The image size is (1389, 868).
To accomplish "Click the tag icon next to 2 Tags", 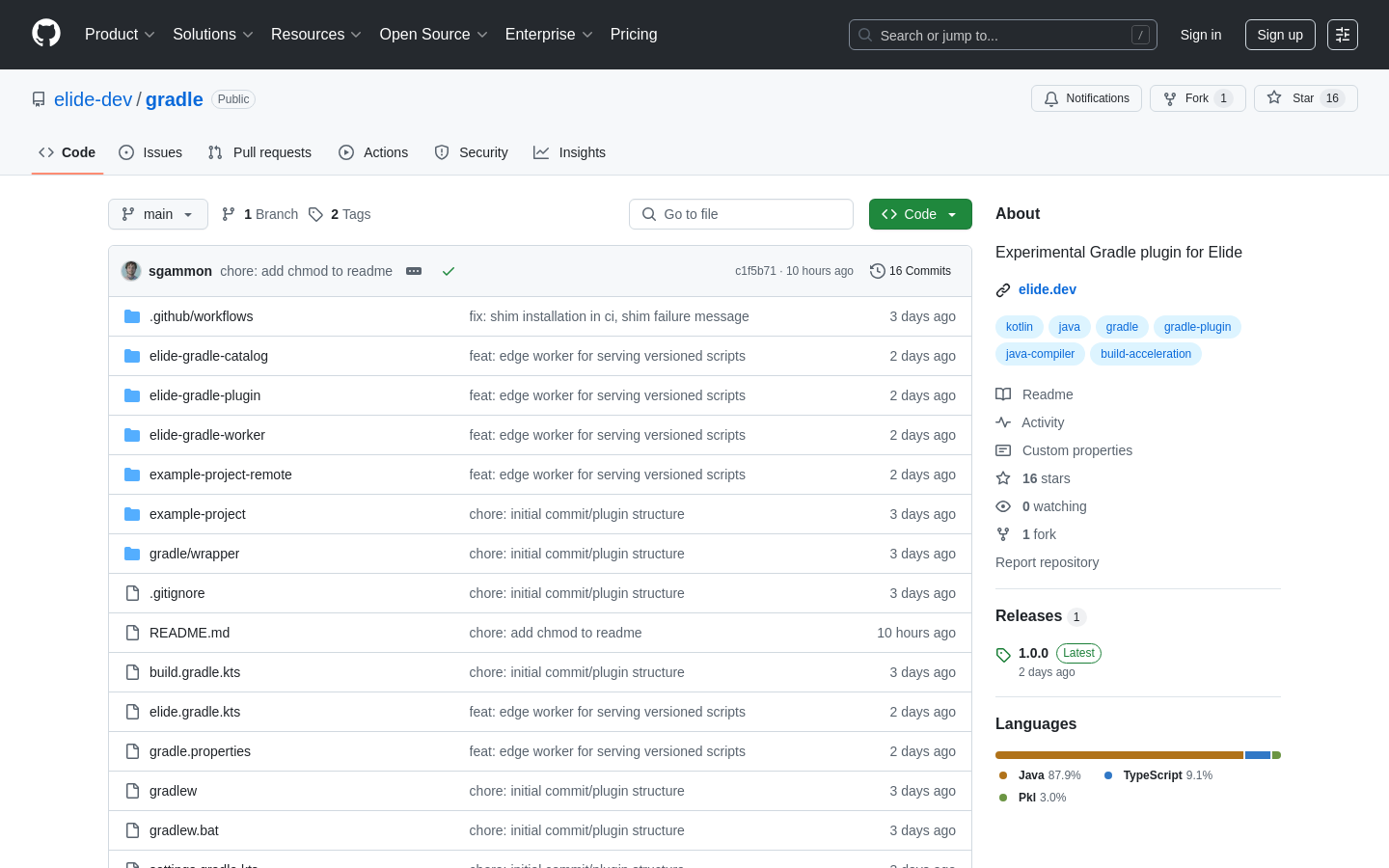I will [x=315, y=214].
